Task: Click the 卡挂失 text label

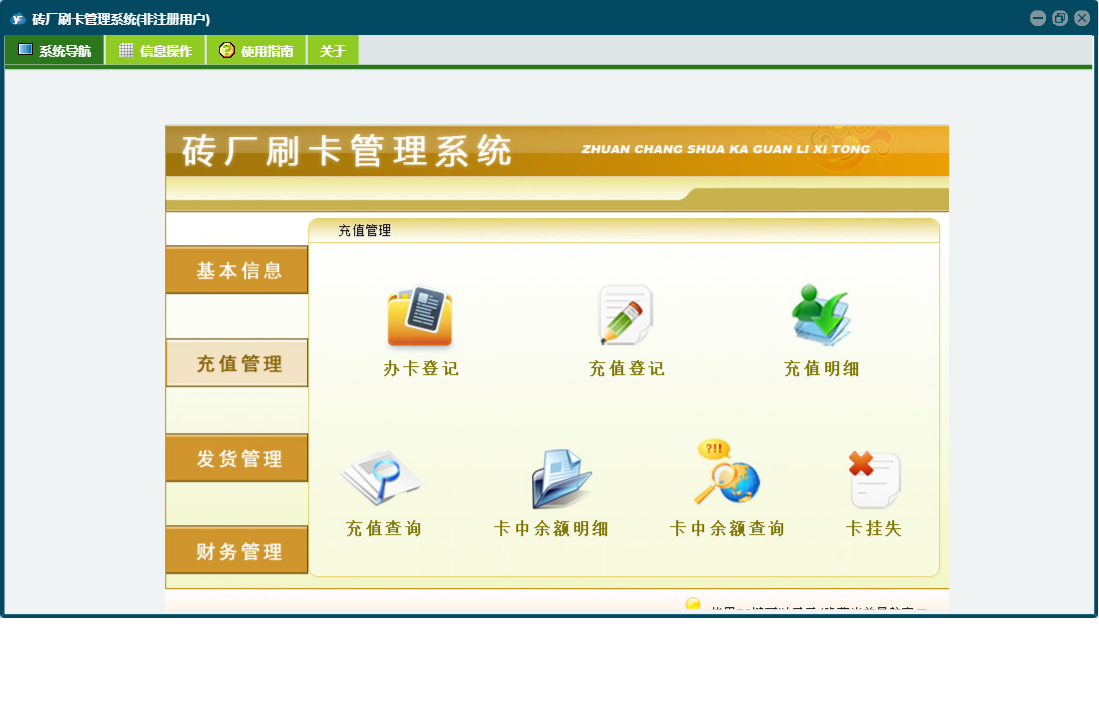Action: 873,528
